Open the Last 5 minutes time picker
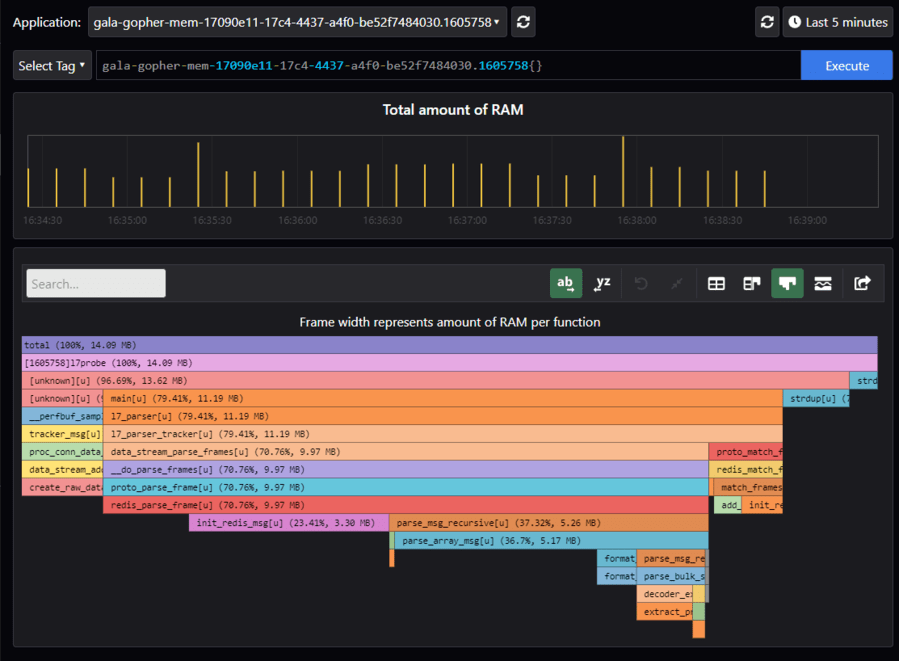Screen dimensions: 899x661 click(x=838, y=22)
